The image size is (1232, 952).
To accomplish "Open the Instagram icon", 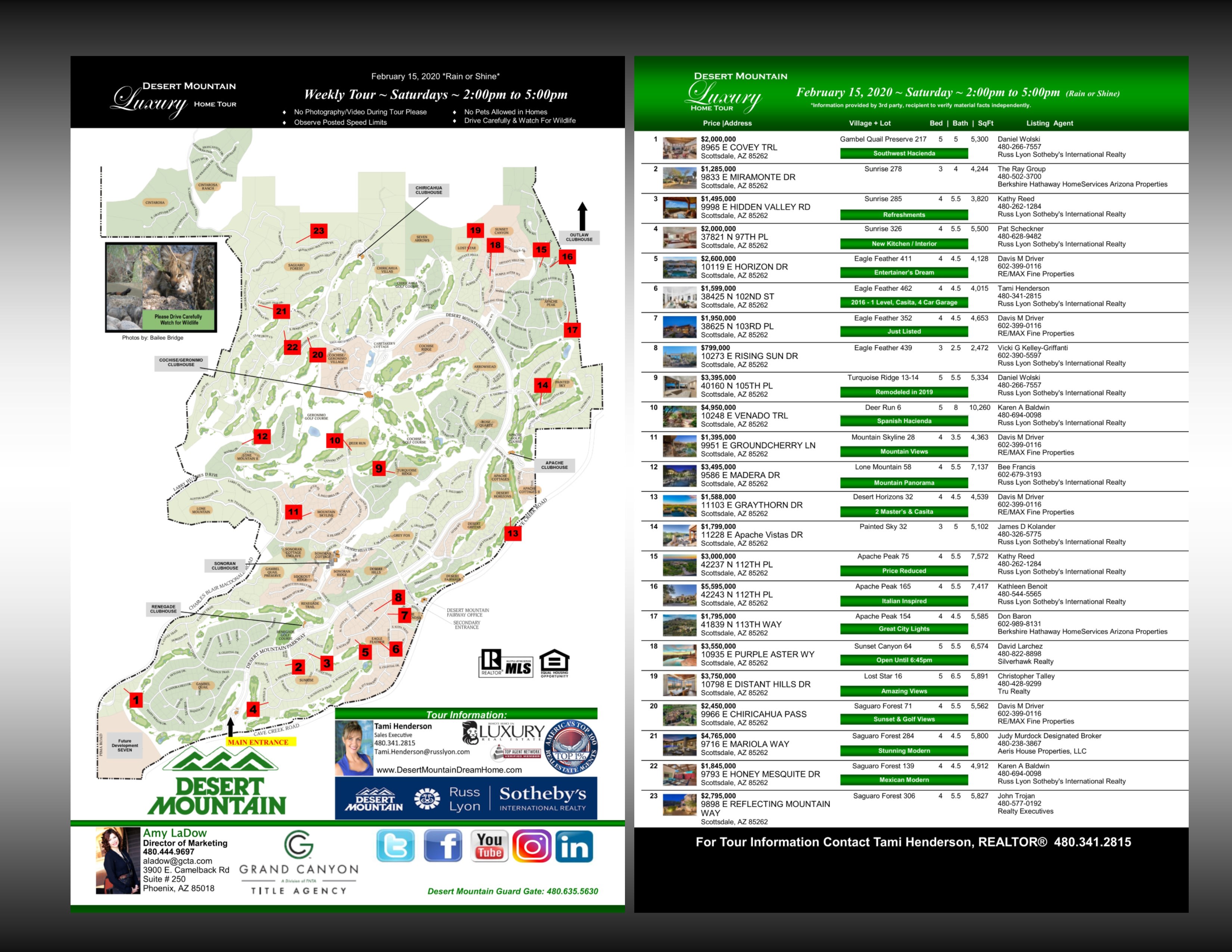I will [x=531, y=846].
